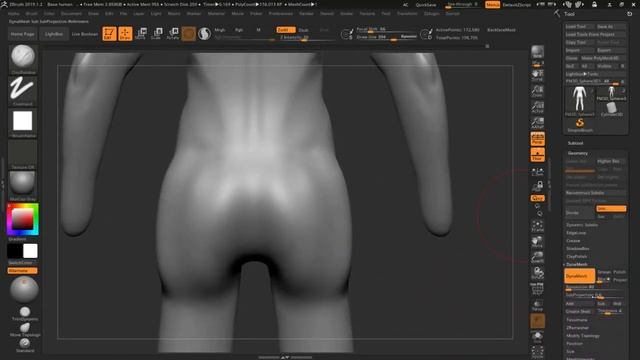Open the Alpha menu
640x360 pixels.
pos(13,13)
